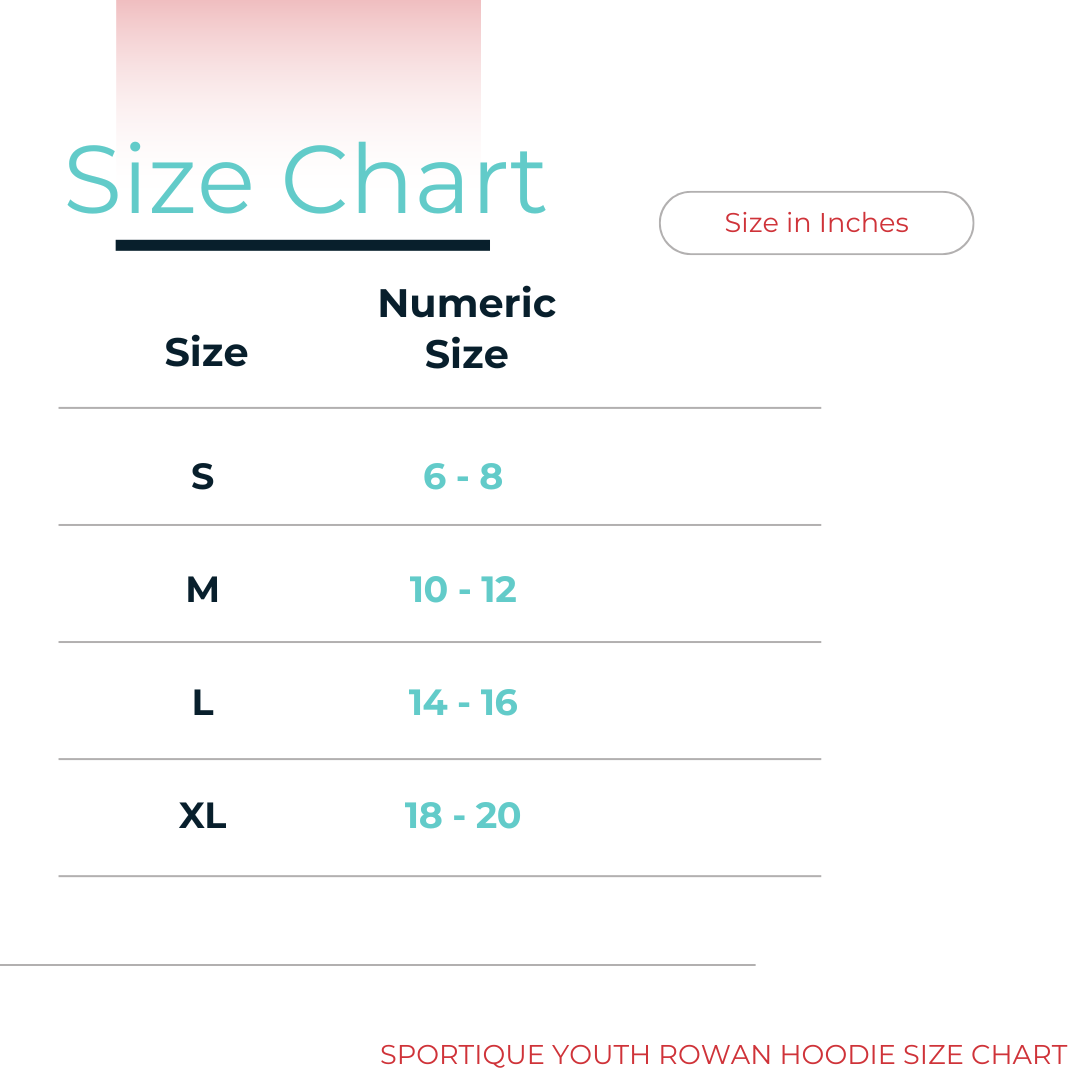The image size is (1080, 1080).
Task: Click the XL size row label
Action: (202, 816)
